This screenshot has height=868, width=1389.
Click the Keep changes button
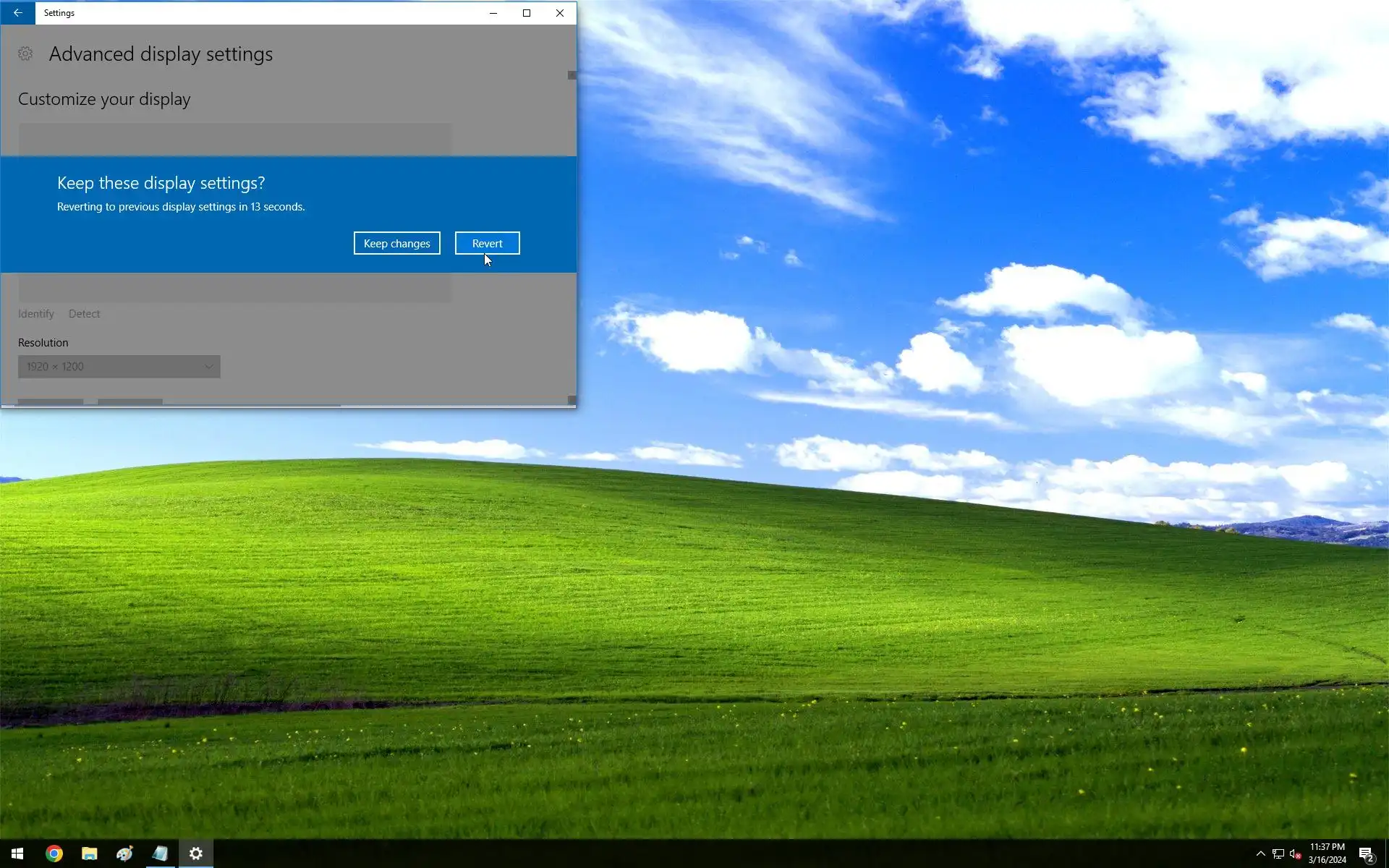(396, 243)
